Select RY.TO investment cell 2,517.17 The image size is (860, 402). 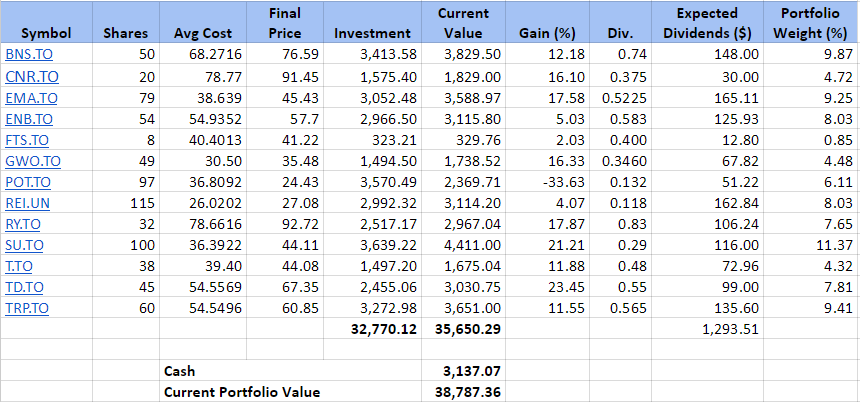point(372,224)
